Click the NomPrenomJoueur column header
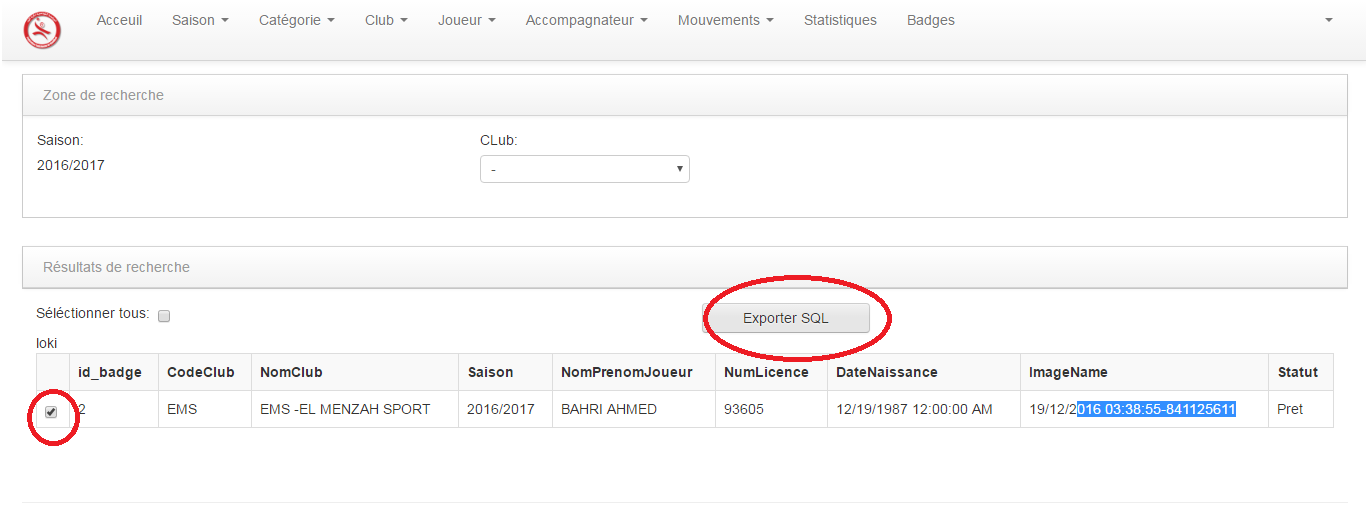Viewport: 1366px width, 510px height. coord(627,372)
